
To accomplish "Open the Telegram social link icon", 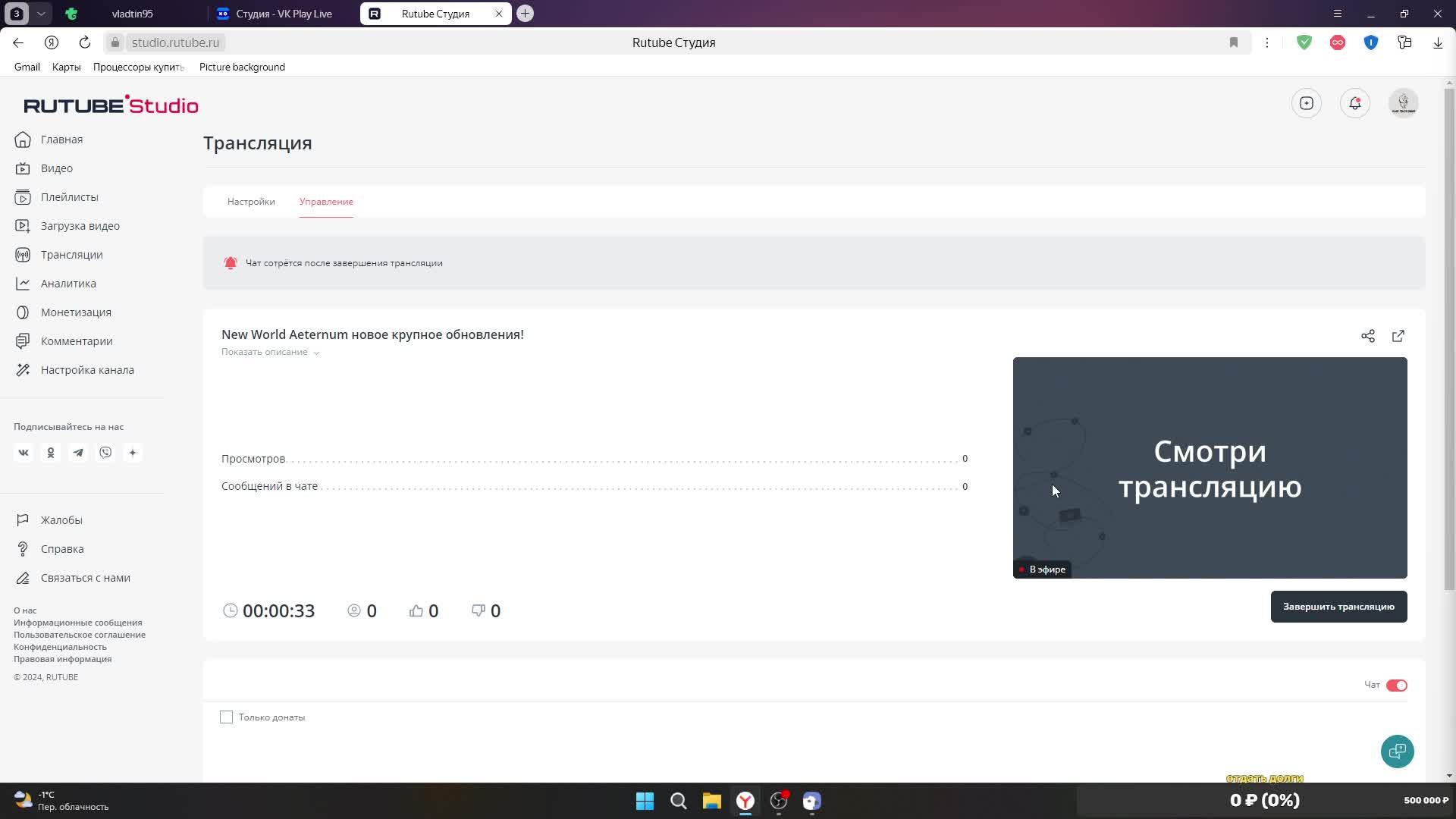I will tap(78, 453).
